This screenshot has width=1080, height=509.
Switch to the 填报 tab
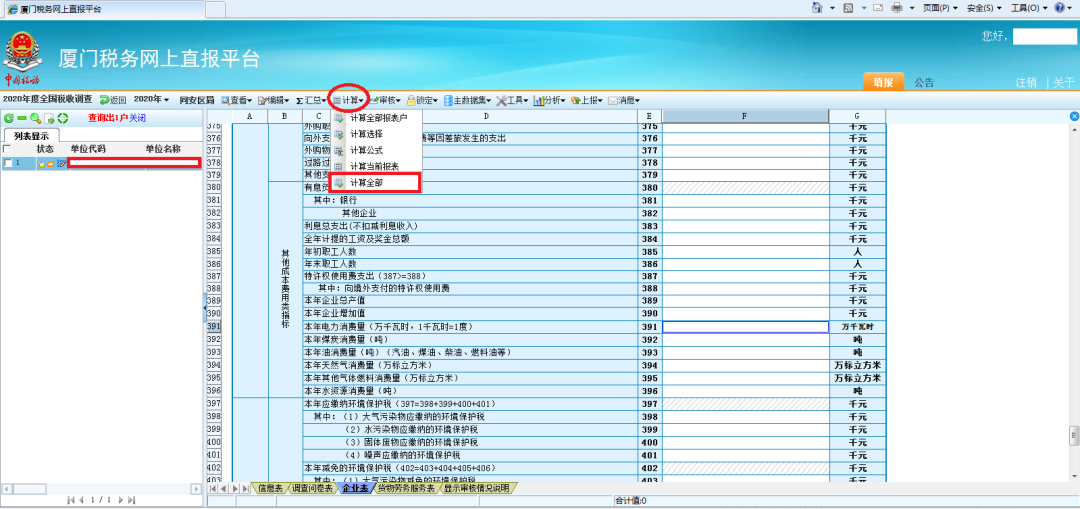[x=884, y=82]
